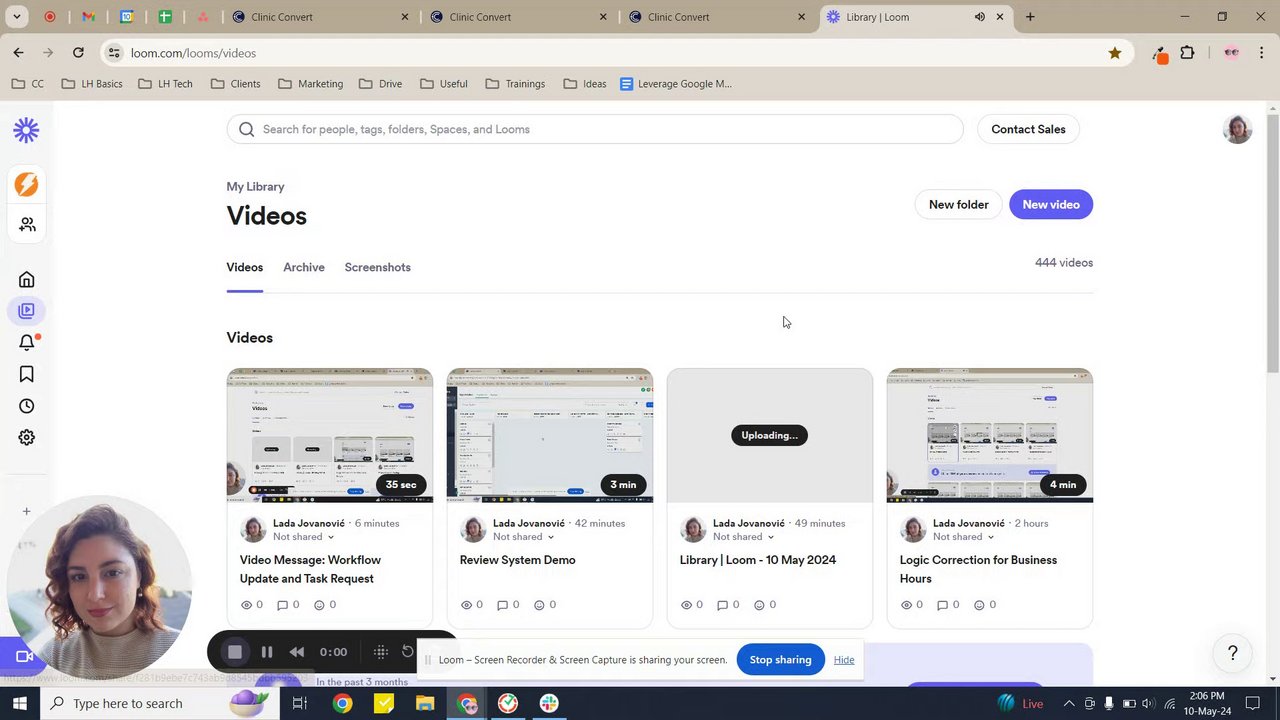The height and width of the screenshot is (720, 1280).
Task: Open the LH Basics bookmarks folder
Action: coord(92,84)
